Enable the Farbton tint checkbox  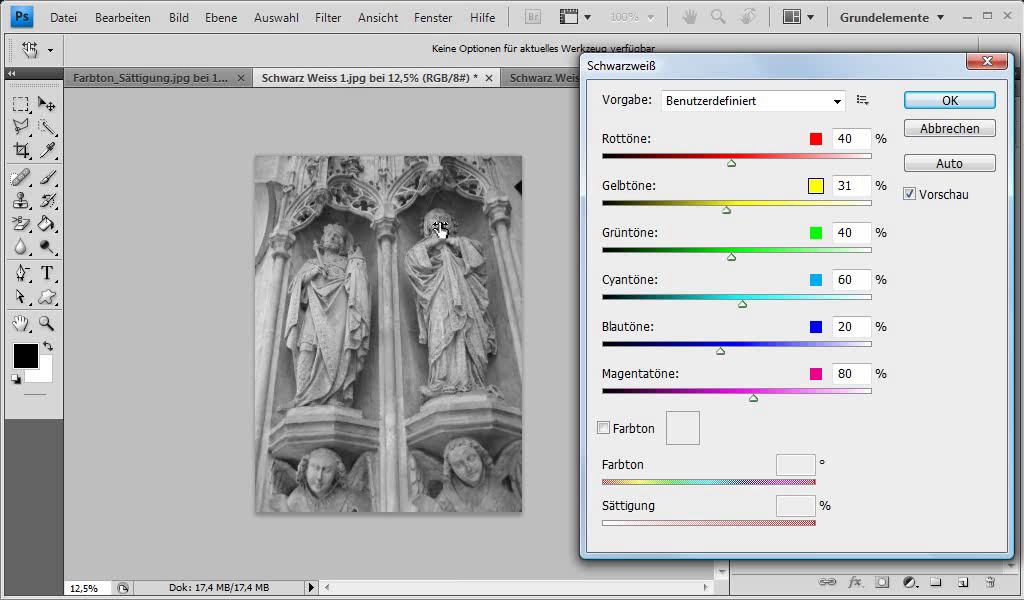tap(603, 428)
